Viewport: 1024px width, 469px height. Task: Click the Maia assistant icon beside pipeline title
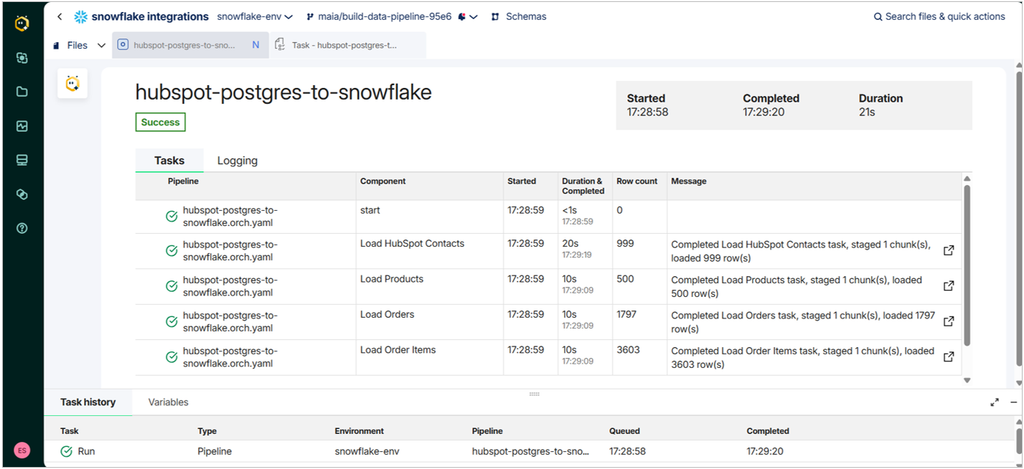point(72,84)
